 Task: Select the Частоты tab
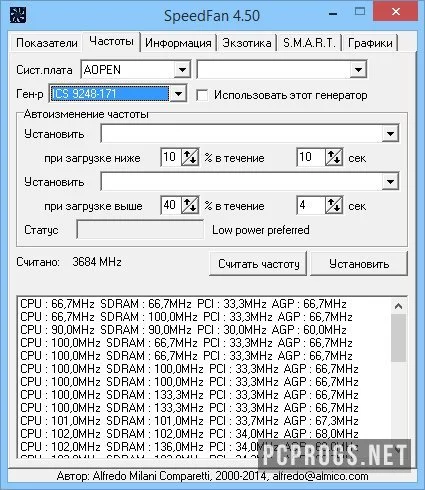click(x=111, y=41)
